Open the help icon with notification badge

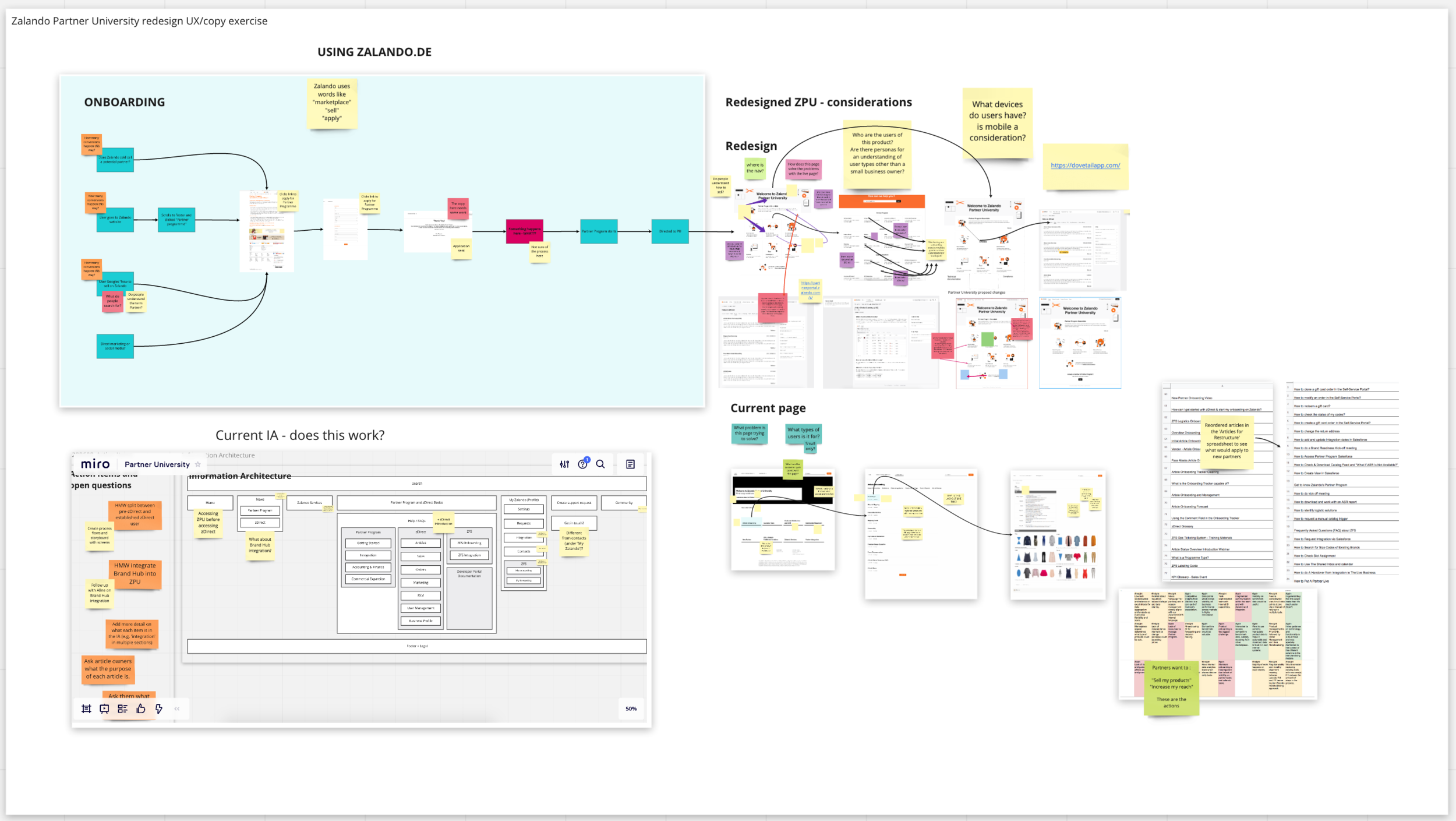[x=583, y=464]
